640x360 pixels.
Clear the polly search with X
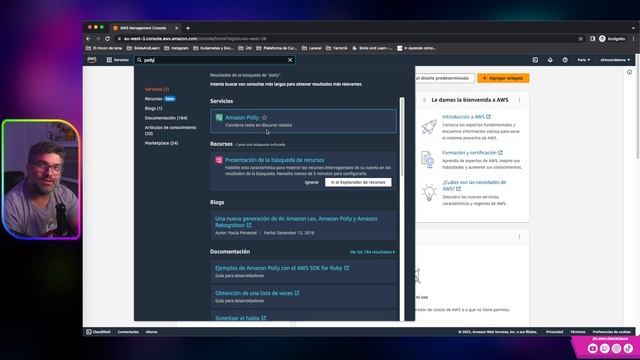[x=290, y=60]
